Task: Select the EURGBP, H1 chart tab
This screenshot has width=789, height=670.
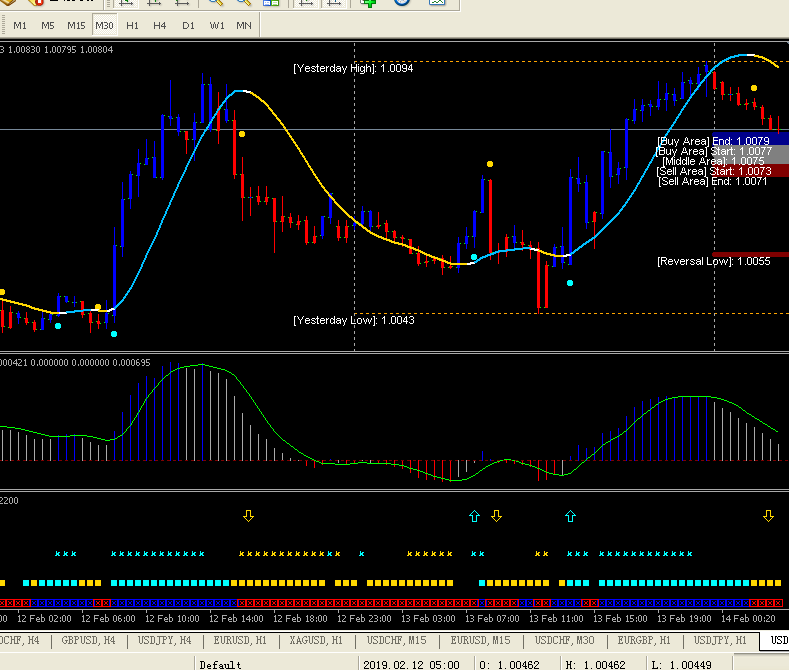Action: pos(644,640)
